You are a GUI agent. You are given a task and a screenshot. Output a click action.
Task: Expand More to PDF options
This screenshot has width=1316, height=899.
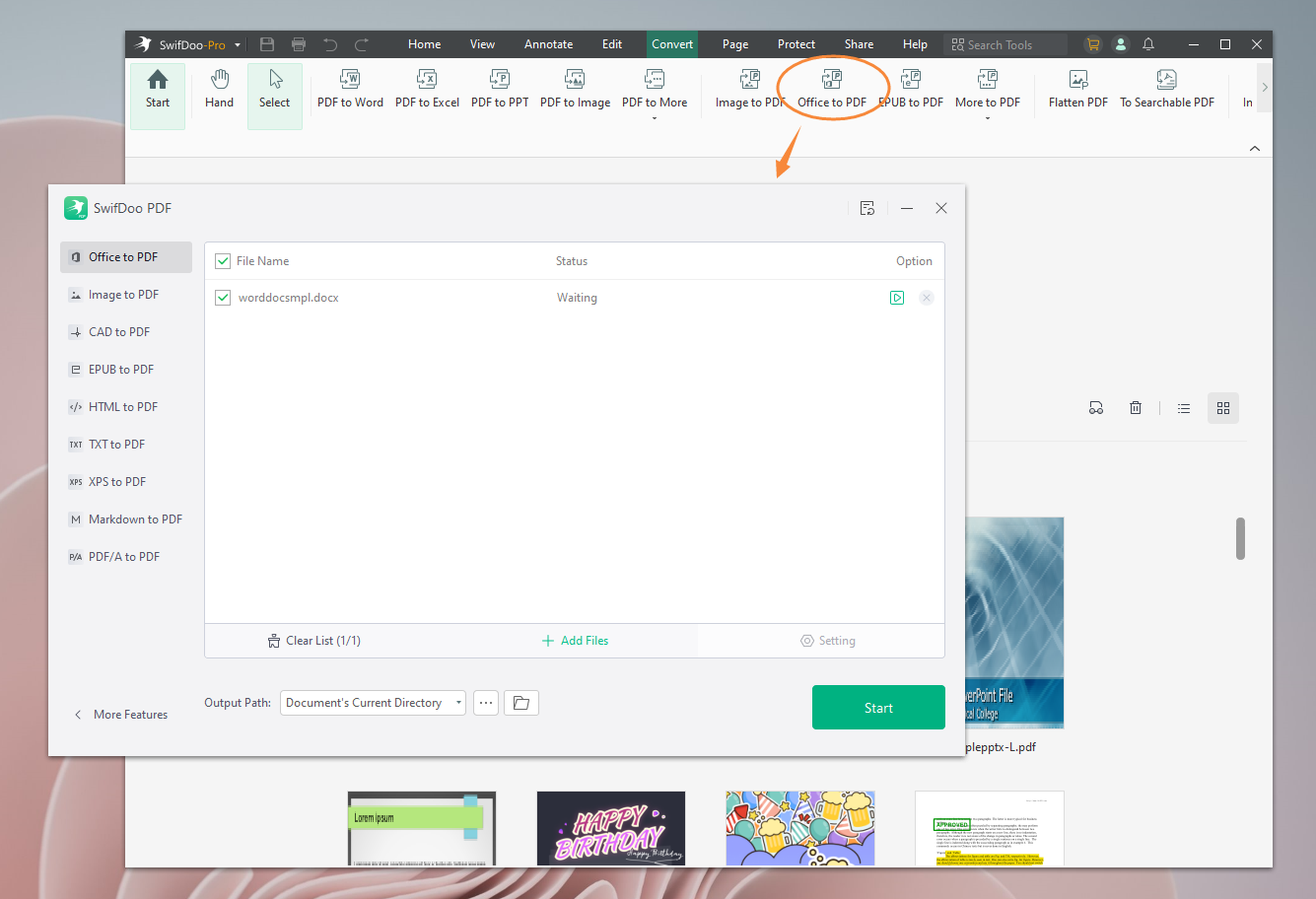pyautogui.click(x=988, y=94)
